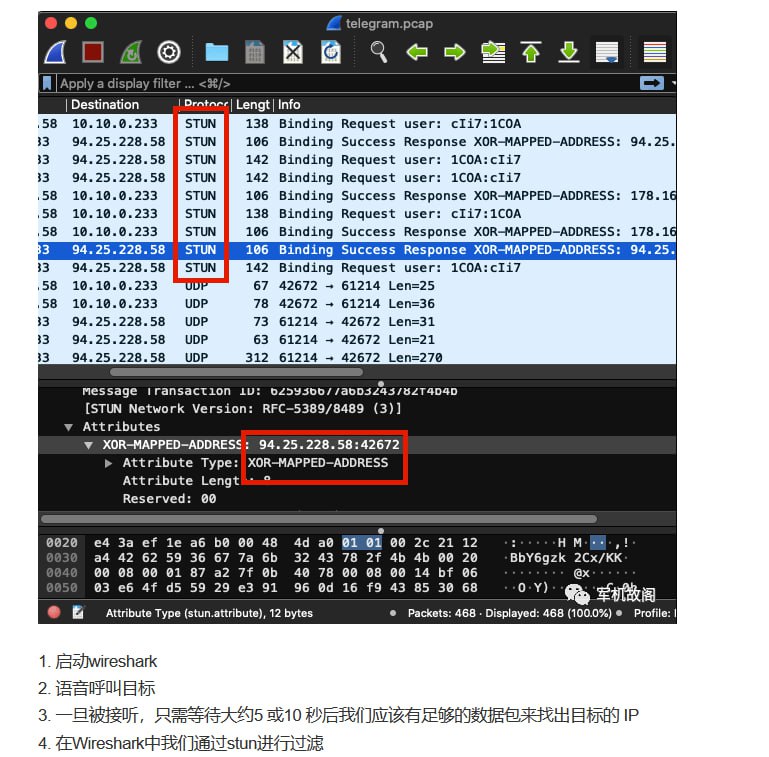Collapse the XOR-MAPPED-ADDRESS tree node

coord(88,445)
